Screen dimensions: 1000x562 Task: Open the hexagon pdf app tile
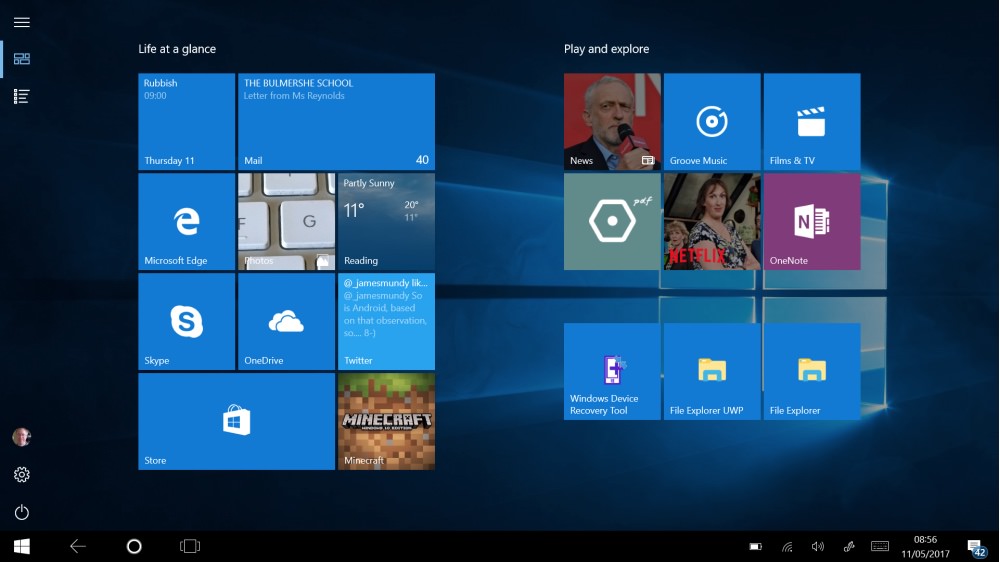pyautogui.click(x=612, y=221)
